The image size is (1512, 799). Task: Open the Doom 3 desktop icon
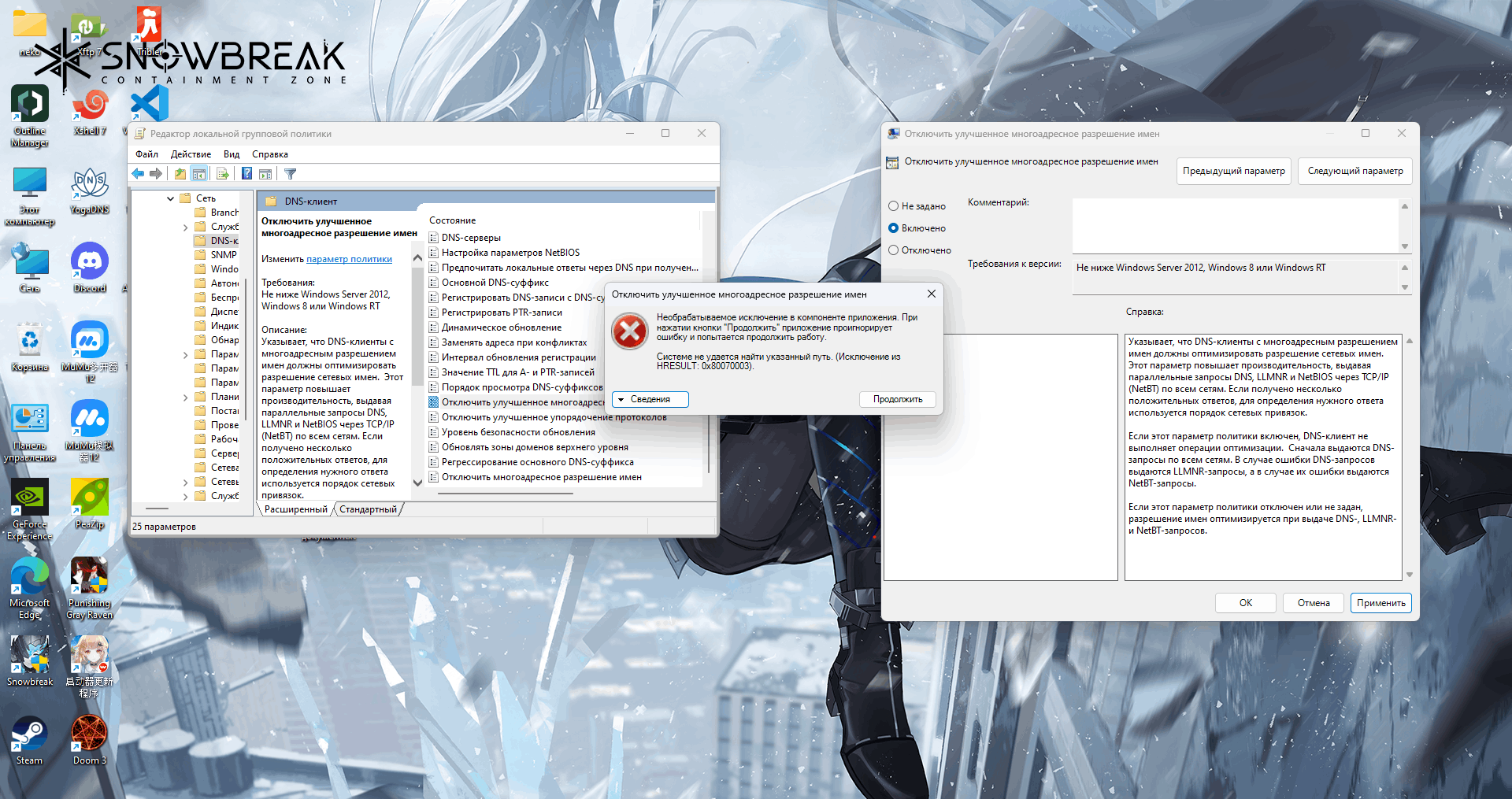click(x=90, y=740)
